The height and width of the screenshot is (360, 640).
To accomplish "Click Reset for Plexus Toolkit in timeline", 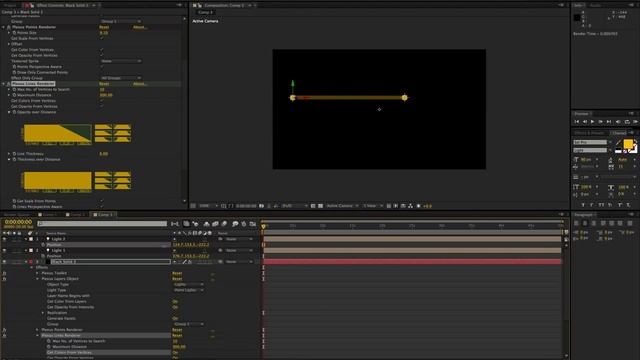I will tap(177, 273).
